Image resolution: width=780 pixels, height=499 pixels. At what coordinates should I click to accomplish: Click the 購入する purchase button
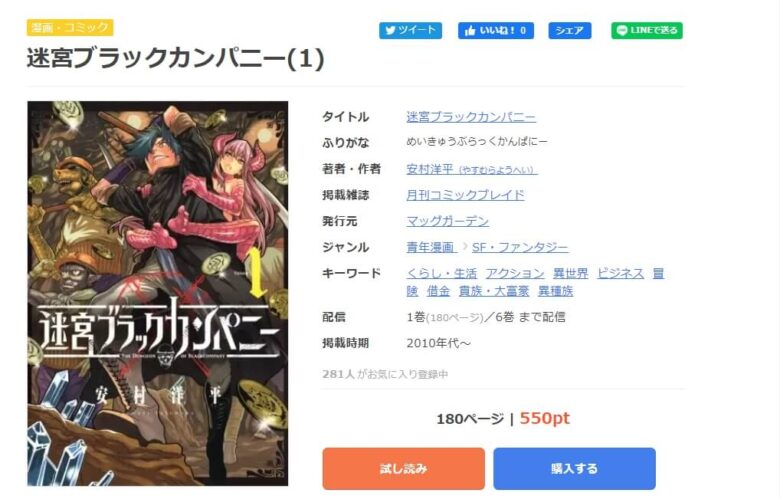point(575,469)
